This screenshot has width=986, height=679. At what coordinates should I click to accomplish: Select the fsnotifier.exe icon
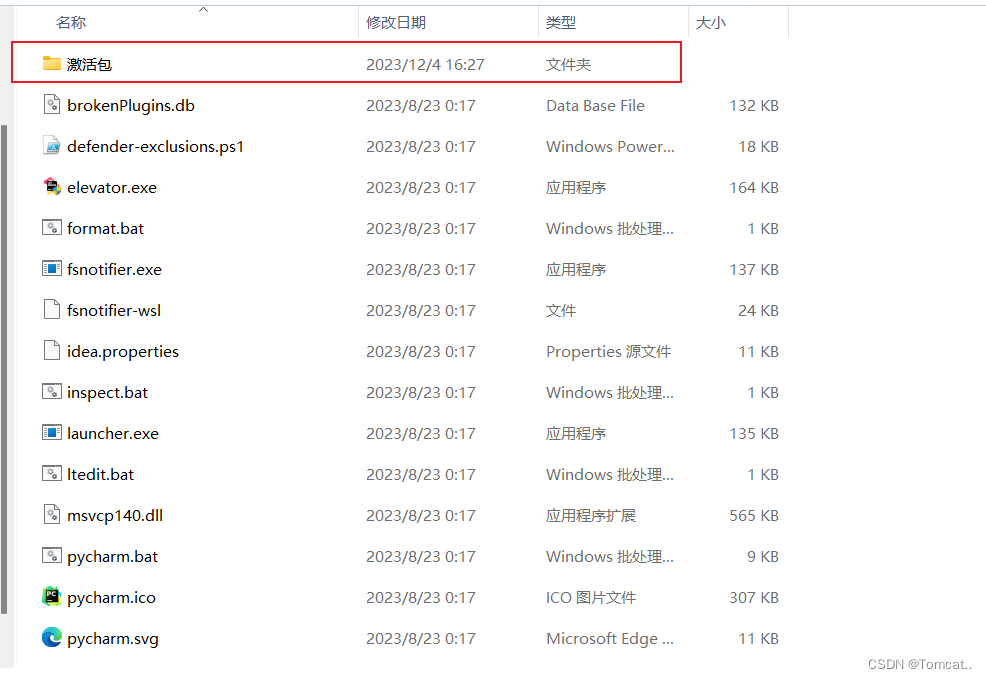tap(52, 268)
